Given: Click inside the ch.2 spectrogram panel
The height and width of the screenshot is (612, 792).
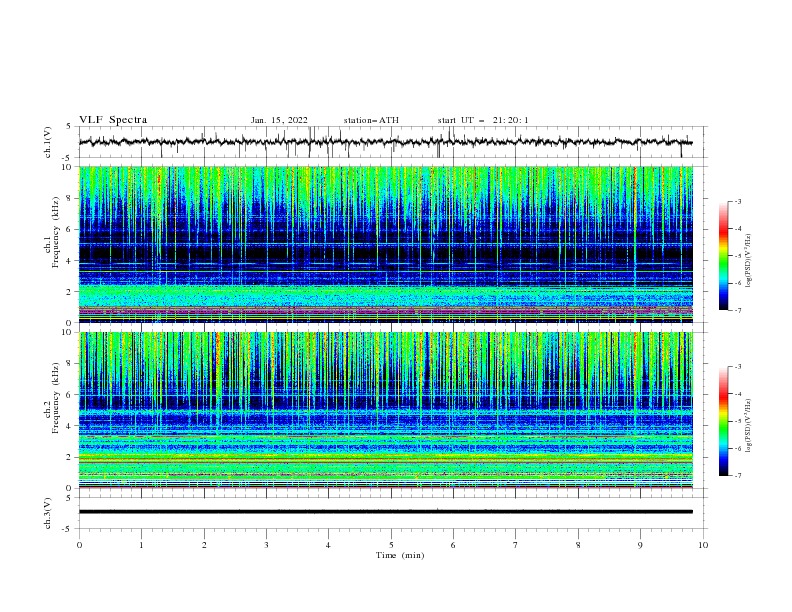Looking at the screenshot, I should coord(385,410).
